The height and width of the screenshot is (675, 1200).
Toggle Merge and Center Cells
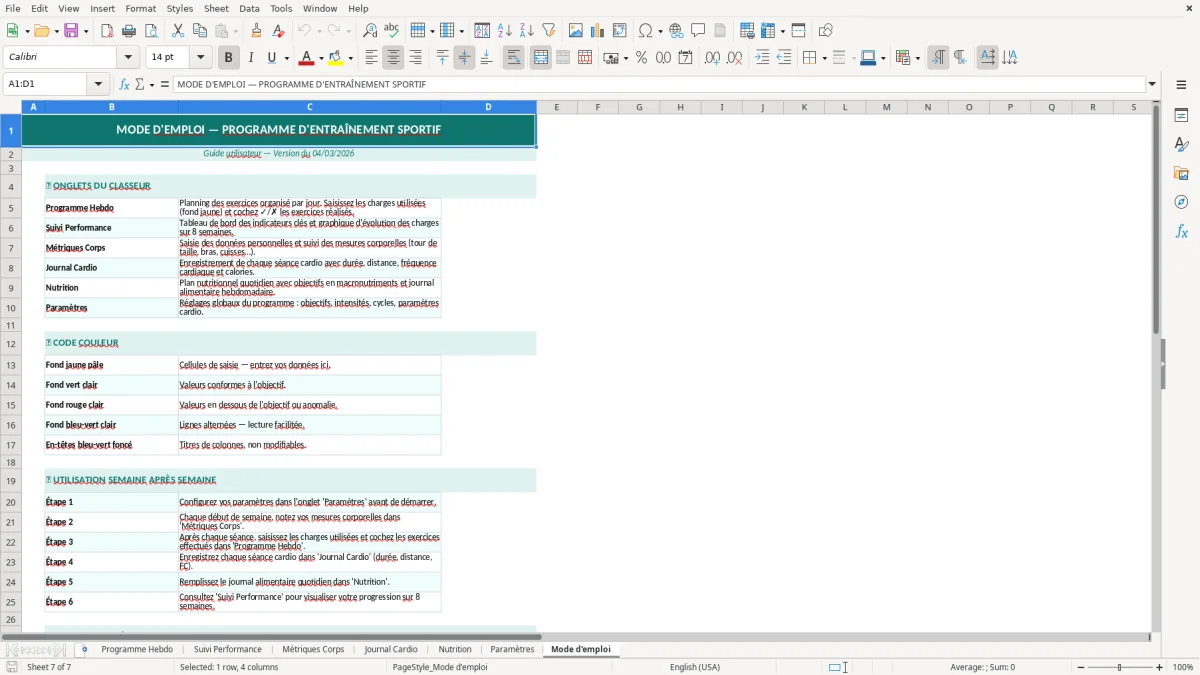(541, 58)
